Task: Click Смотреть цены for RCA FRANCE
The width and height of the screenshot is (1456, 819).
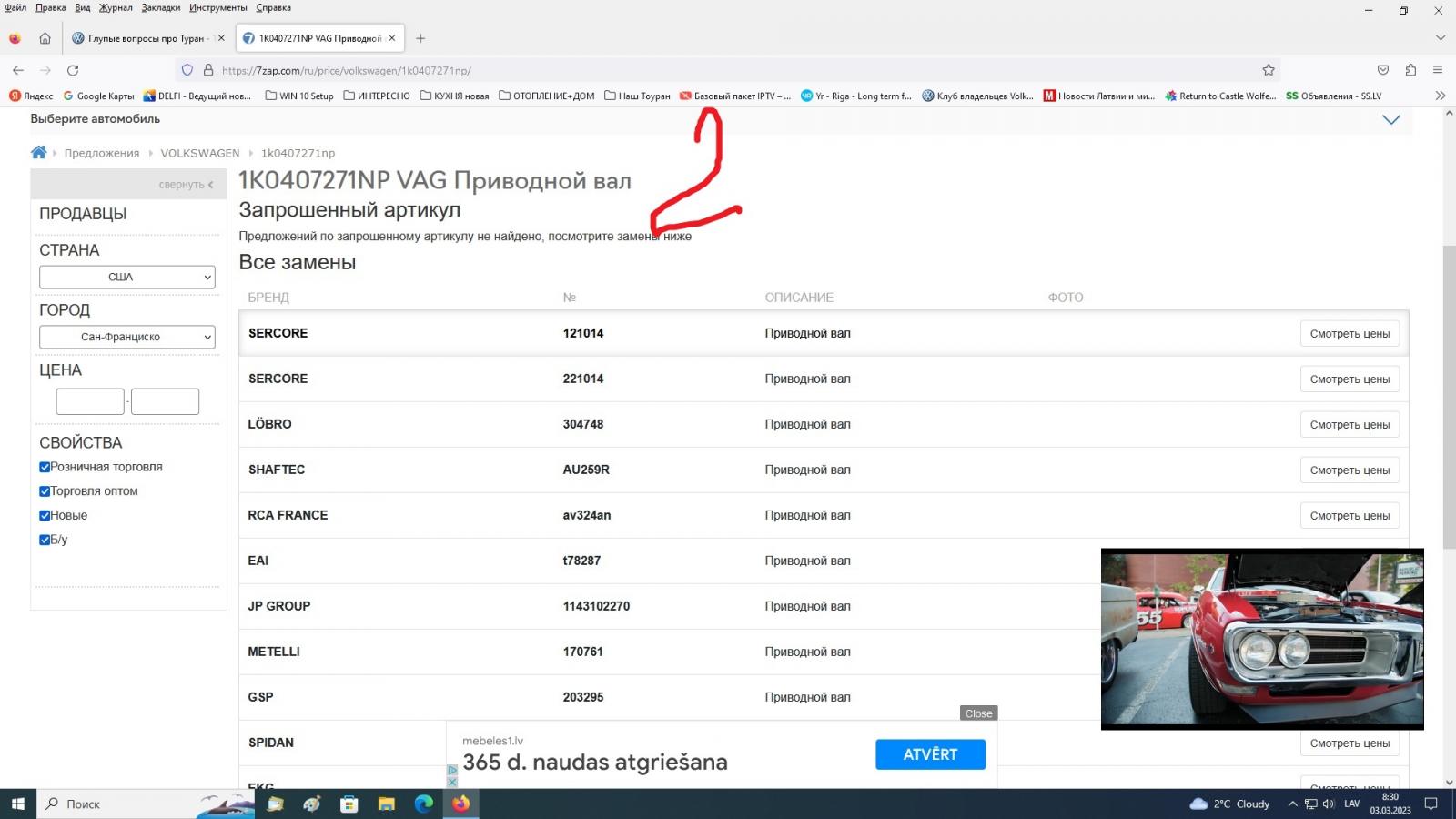Action: click(1350, 516)
